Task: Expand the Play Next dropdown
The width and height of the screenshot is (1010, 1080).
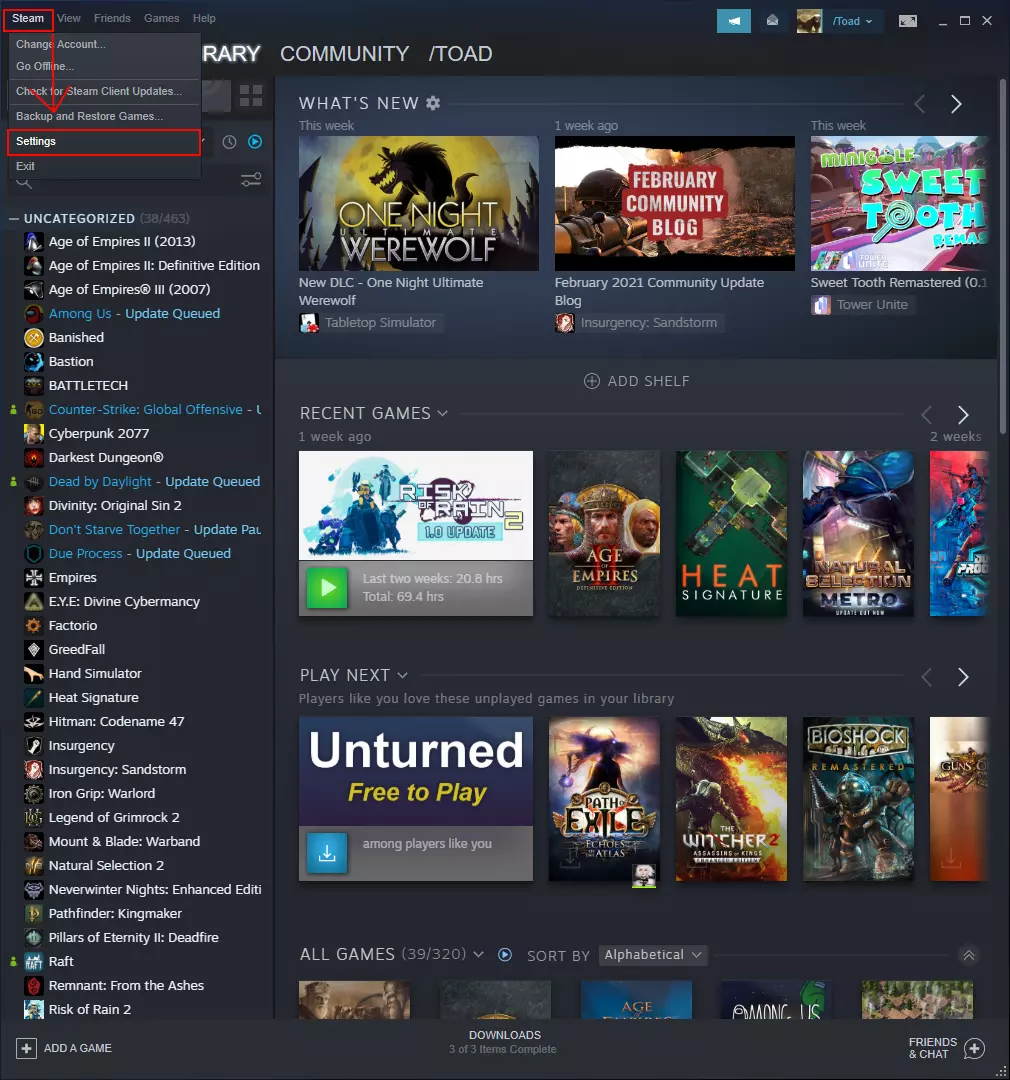Action: [402, 675]
